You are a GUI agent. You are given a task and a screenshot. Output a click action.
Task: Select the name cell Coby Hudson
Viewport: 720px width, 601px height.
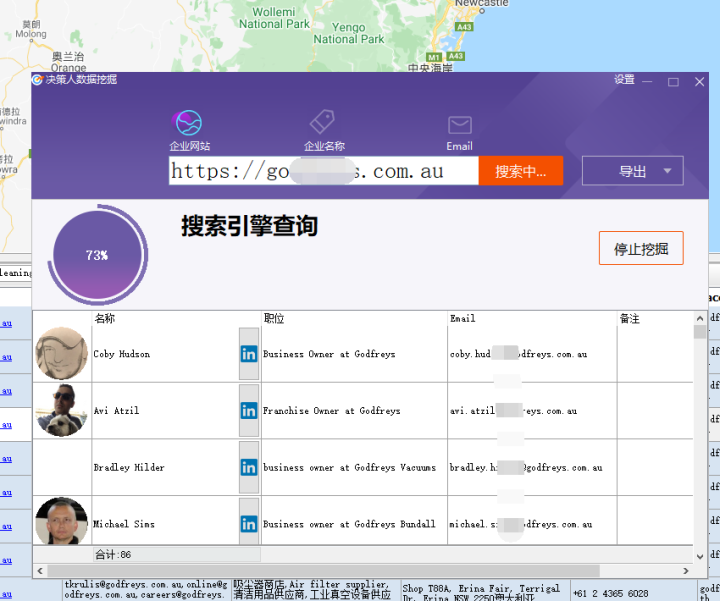(122, 354)
